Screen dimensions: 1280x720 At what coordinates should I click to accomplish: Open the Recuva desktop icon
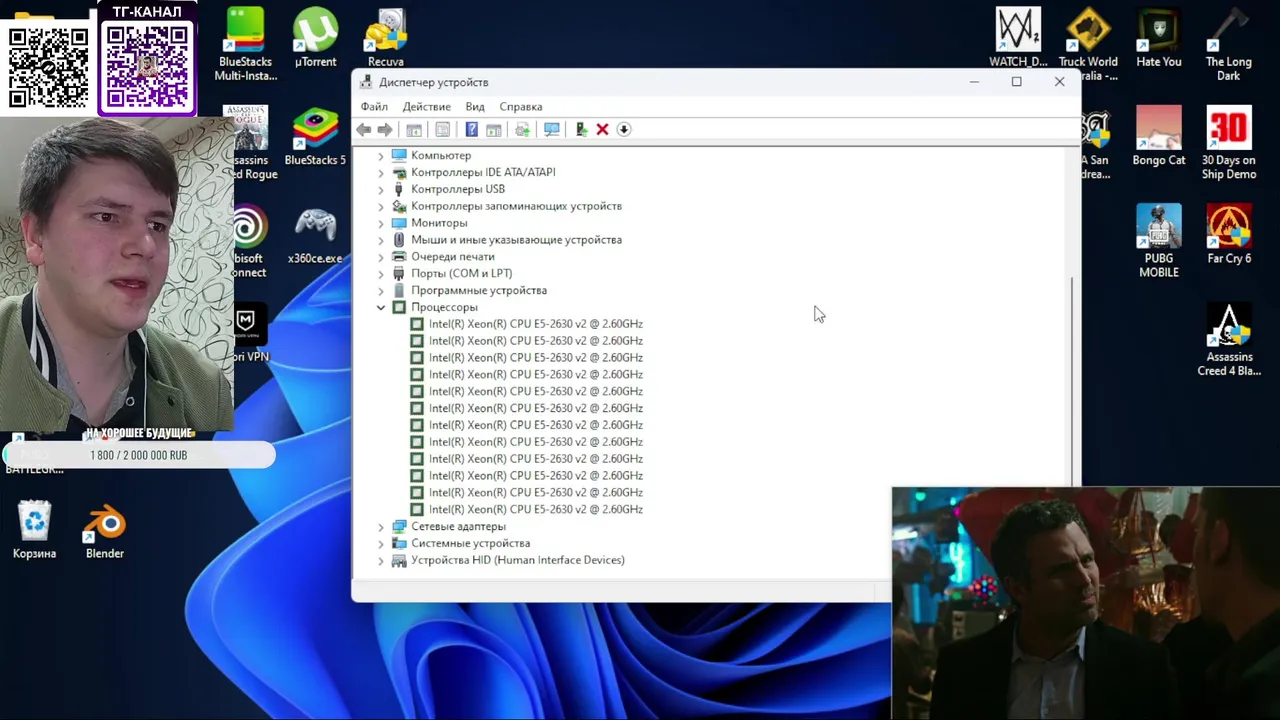coord(385,38)
